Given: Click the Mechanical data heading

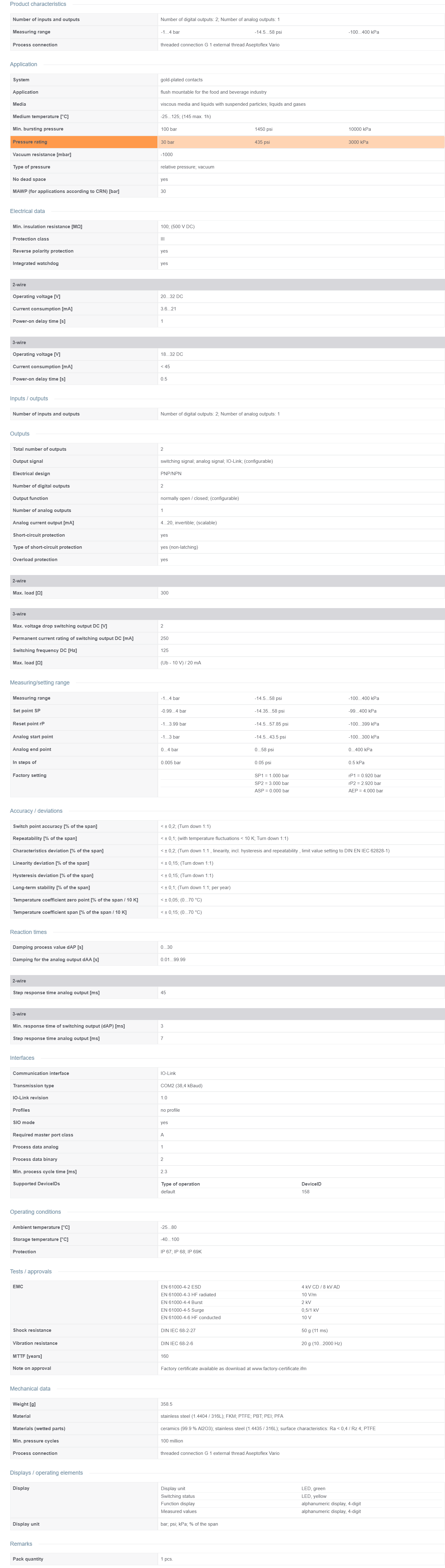Looking at the screenshot, I should (x=30, y=1388).
